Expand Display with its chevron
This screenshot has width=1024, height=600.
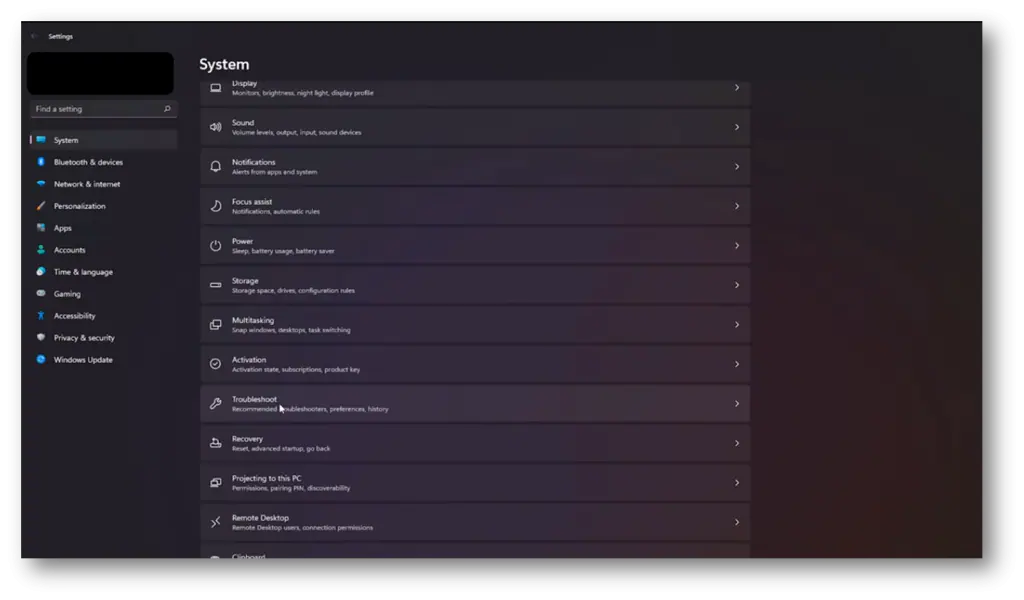coord(737,87)
